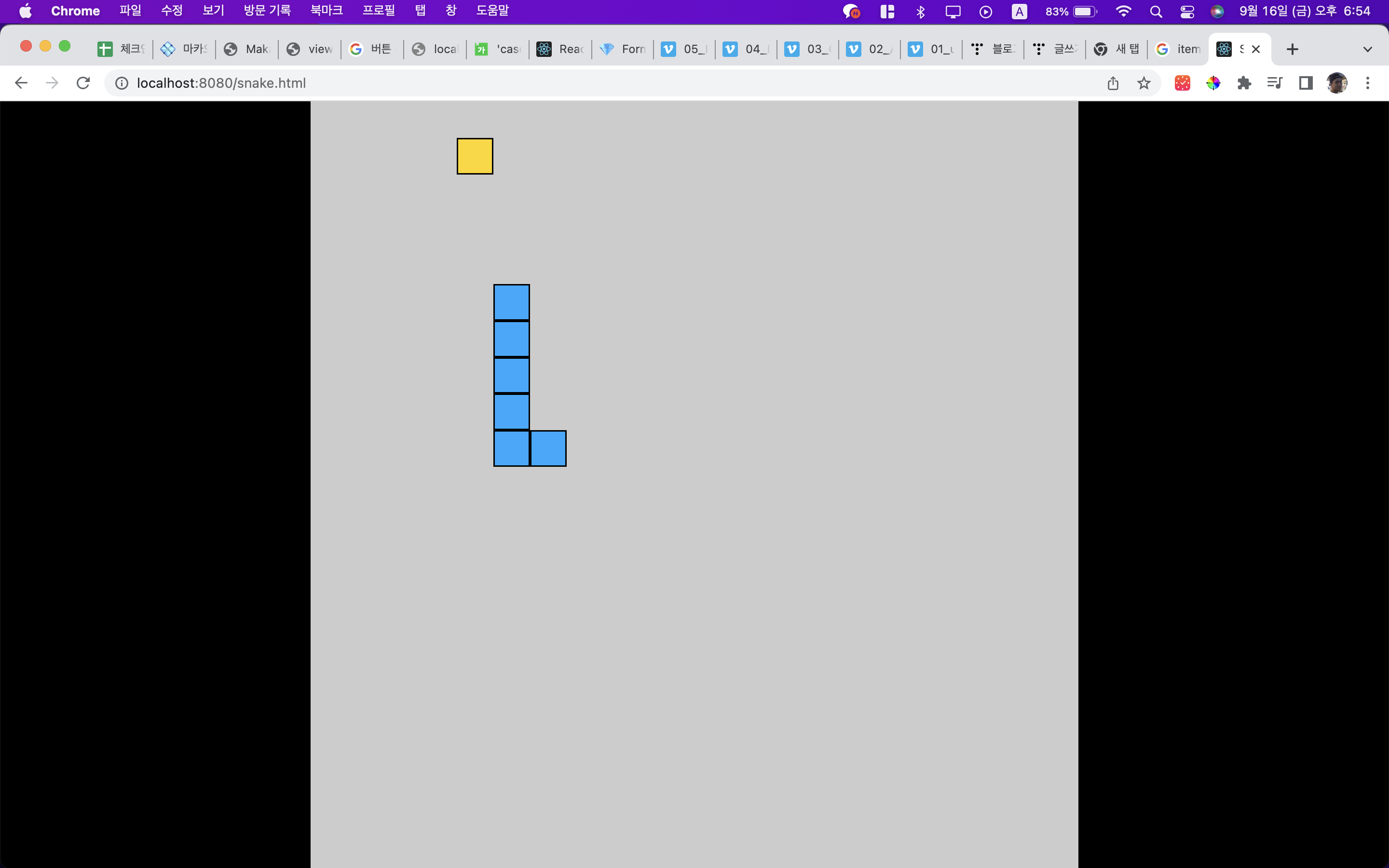Toggle the Chrome side panel icon
The image size is (1389, 868).
[x=1306, y=83]
